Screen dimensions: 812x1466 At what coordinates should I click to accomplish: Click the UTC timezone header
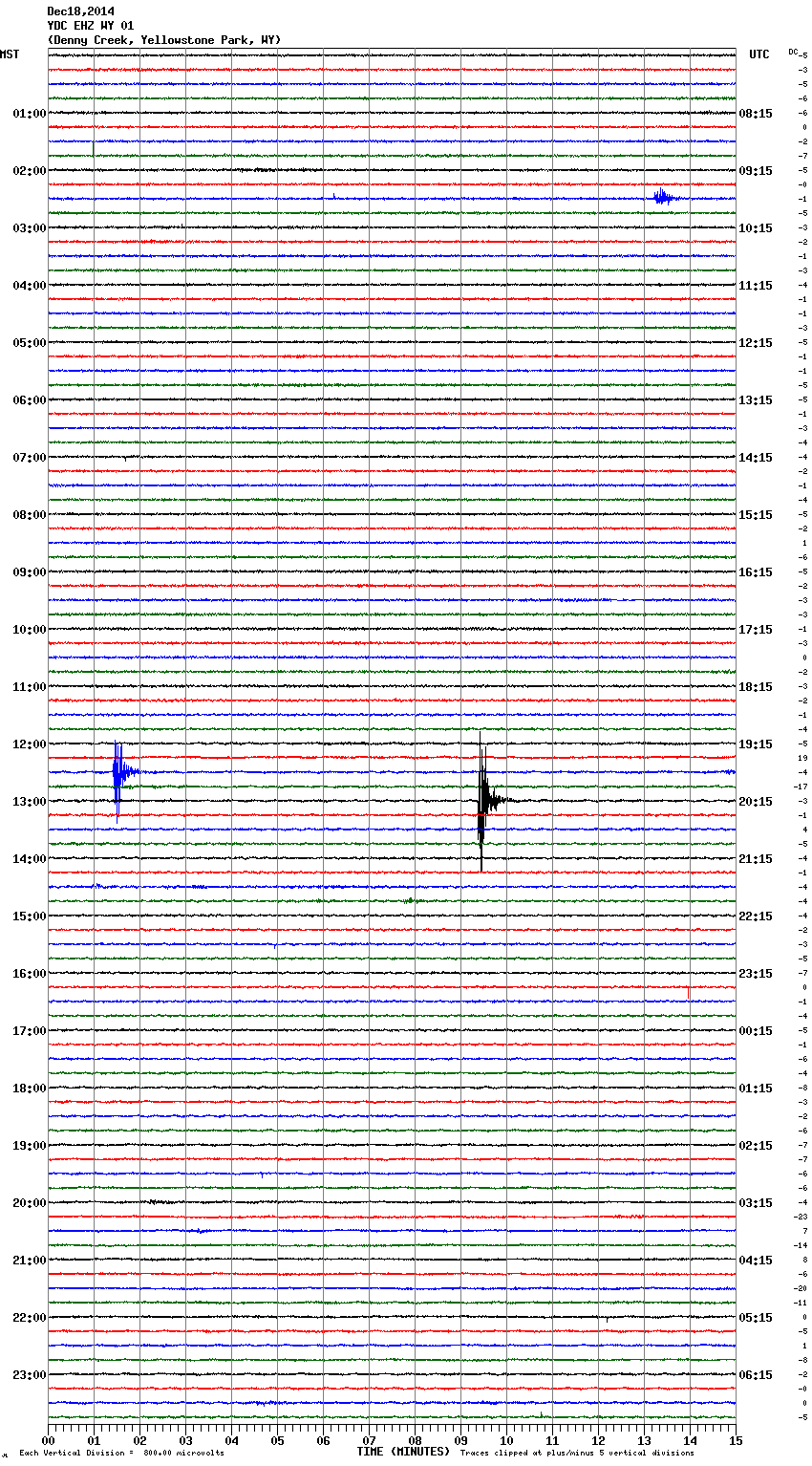click(759, 54)
